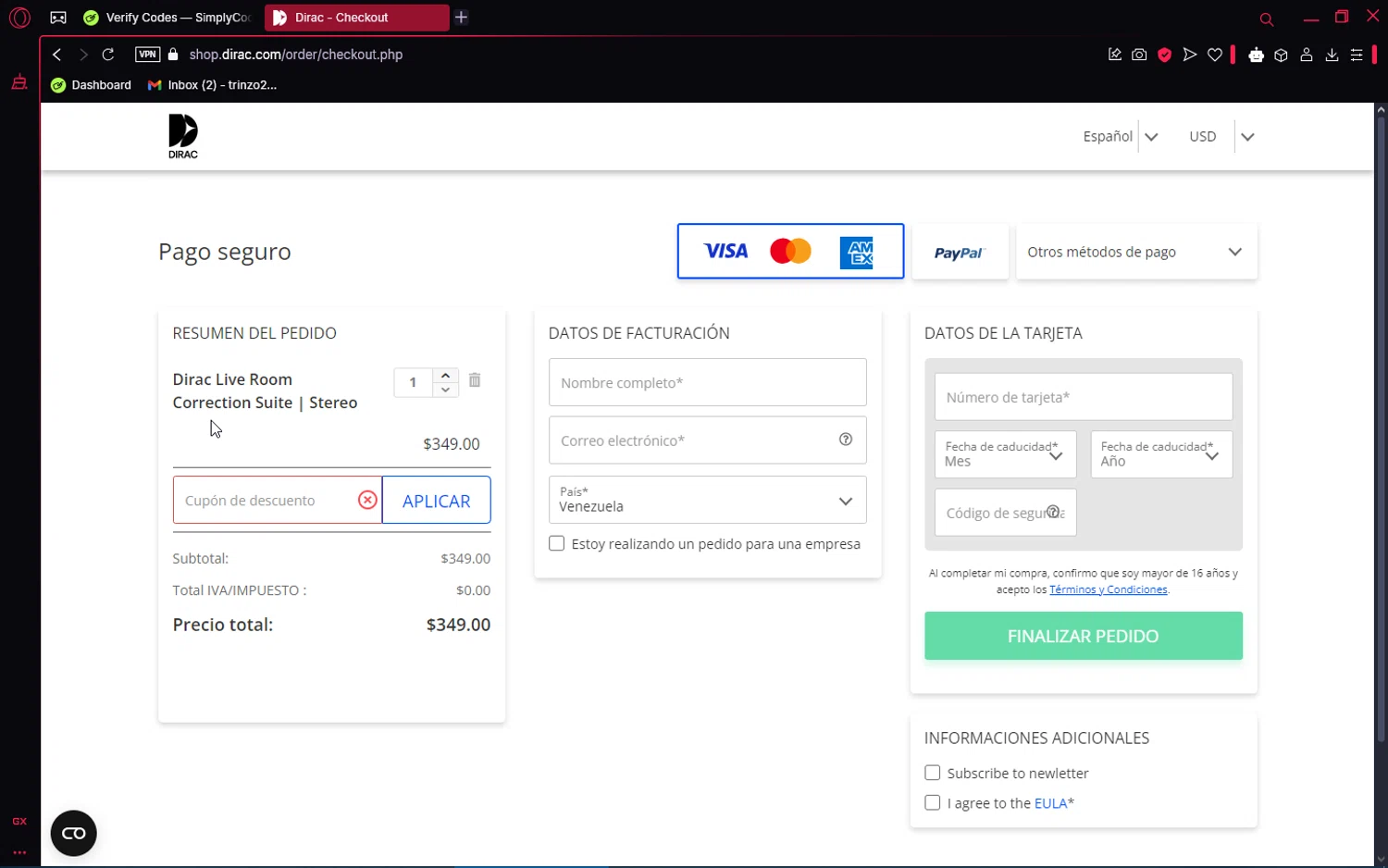
Task: Click FINALIZAR PEDIDO button
Action: pyautogui.click(x=1084, y=636)
